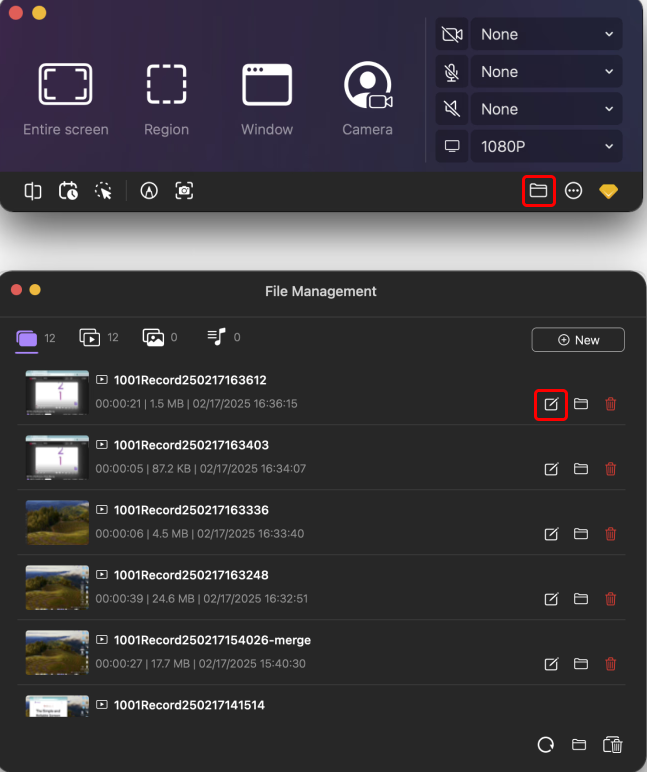Click the batch delete icon
This screenshot has width=647, height=772.
[x=613, y=745]
